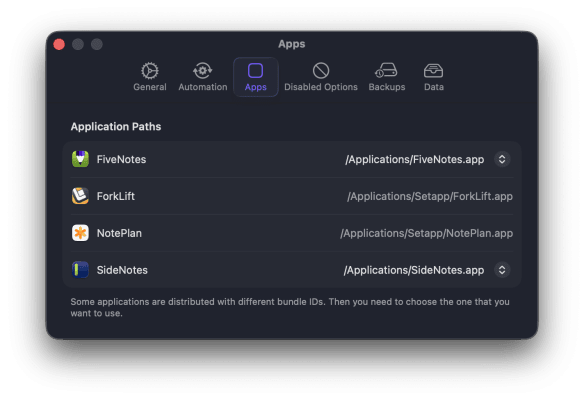The image size is (584, 400).
Task: Click the Apps window title
Action: 292,44
